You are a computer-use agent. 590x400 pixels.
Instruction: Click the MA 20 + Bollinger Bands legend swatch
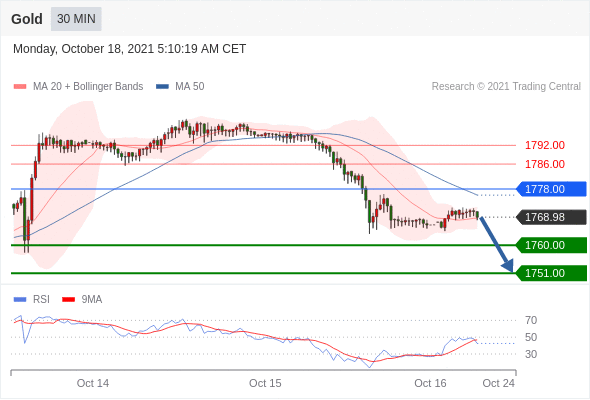click(20, 87)
